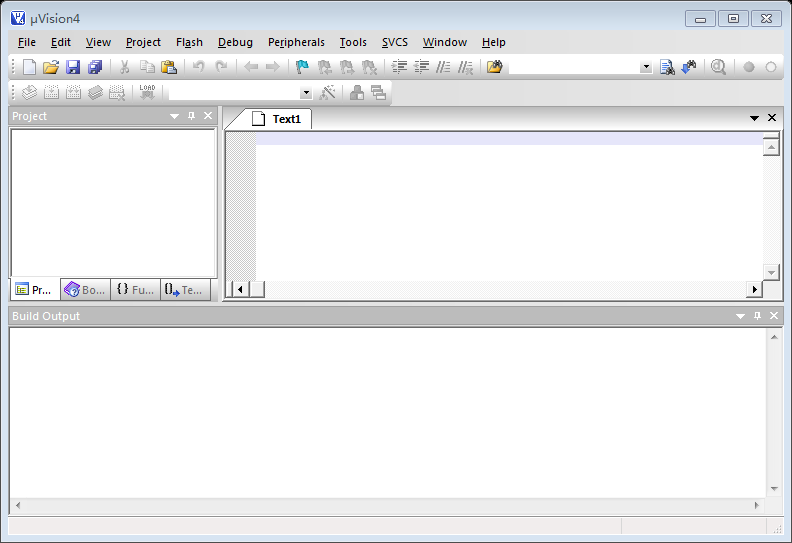This screenshot has width=792, height=543.
Task: Open the SVCS menu
Action: click(x=394, y=42)
